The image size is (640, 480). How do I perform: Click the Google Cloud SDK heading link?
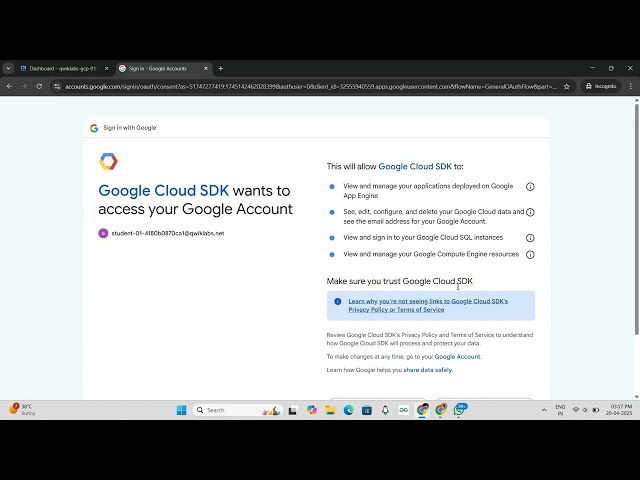pyautogui.click(x=164, y=191)
